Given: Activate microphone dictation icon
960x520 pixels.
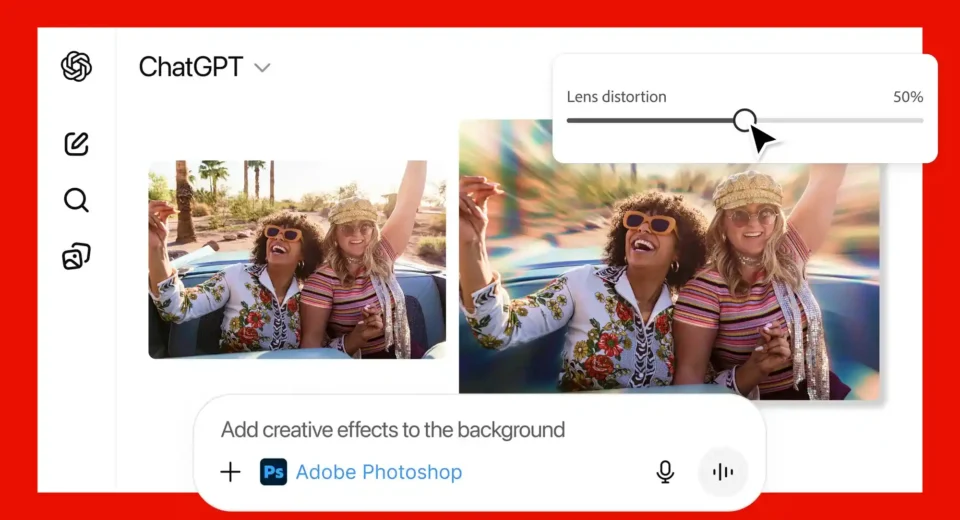Looking at the screenshot, I should coord(665,472).
